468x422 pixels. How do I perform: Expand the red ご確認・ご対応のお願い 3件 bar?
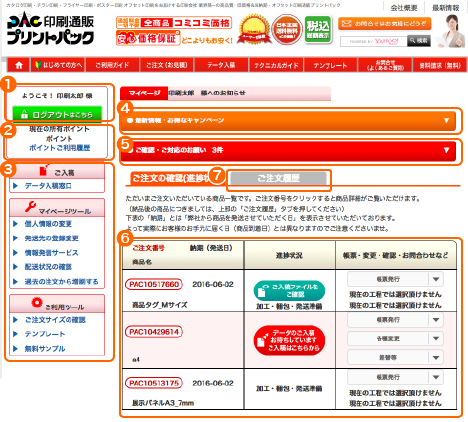click(x=288, y=150)
